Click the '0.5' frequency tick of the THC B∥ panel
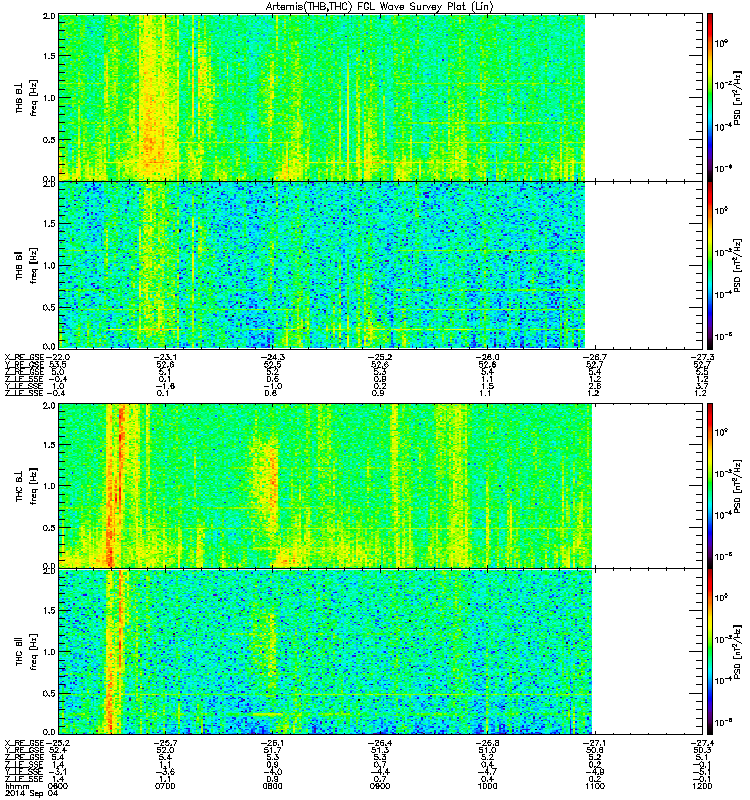750x800 pixels. tap(49, 693)
